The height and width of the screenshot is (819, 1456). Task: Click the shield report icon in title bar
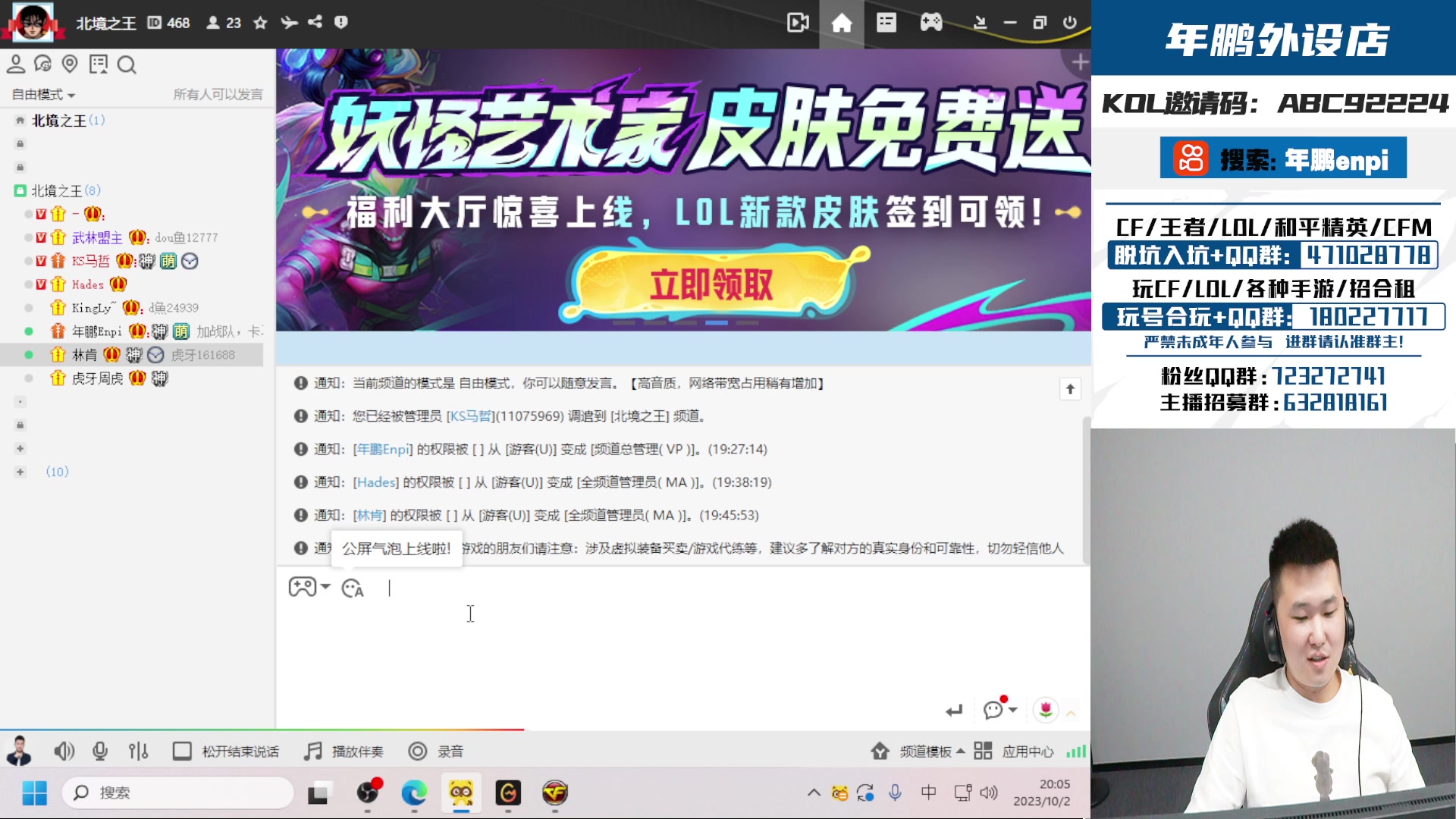click(x=341, y=22)
